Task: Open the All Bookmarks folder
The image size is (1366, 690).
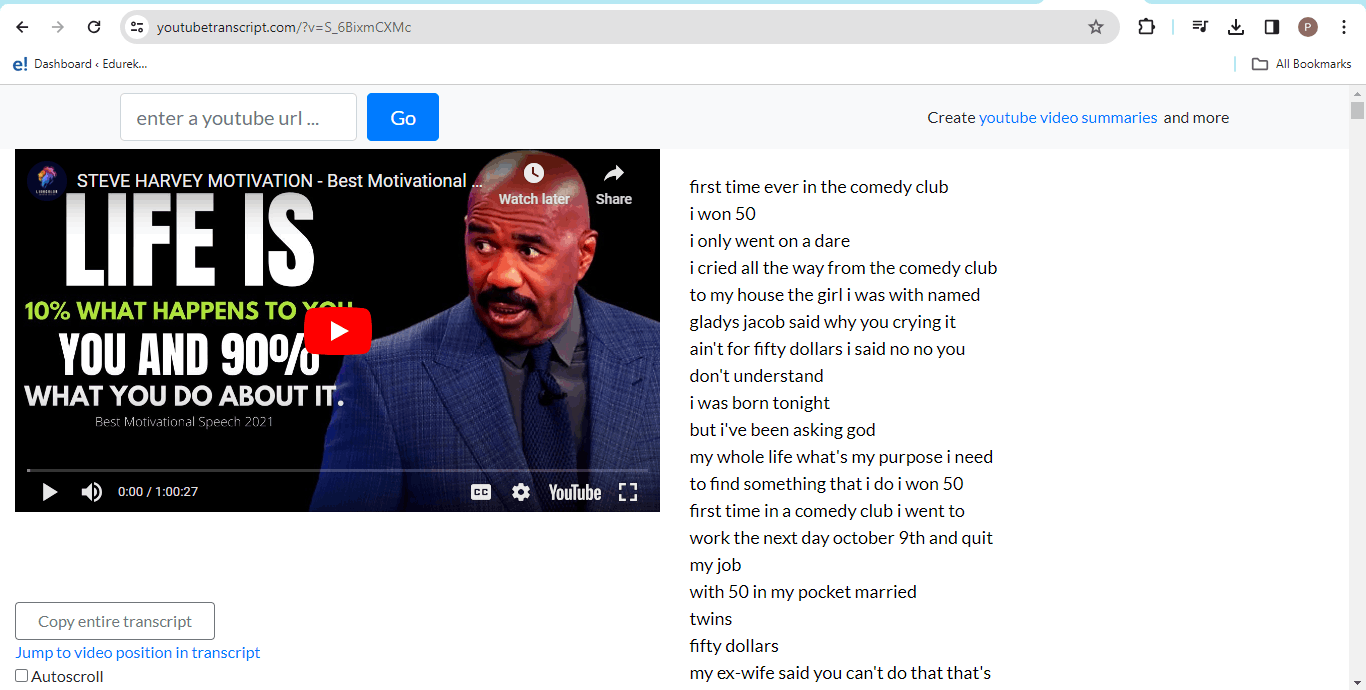Action: (x=1302, y=64)
